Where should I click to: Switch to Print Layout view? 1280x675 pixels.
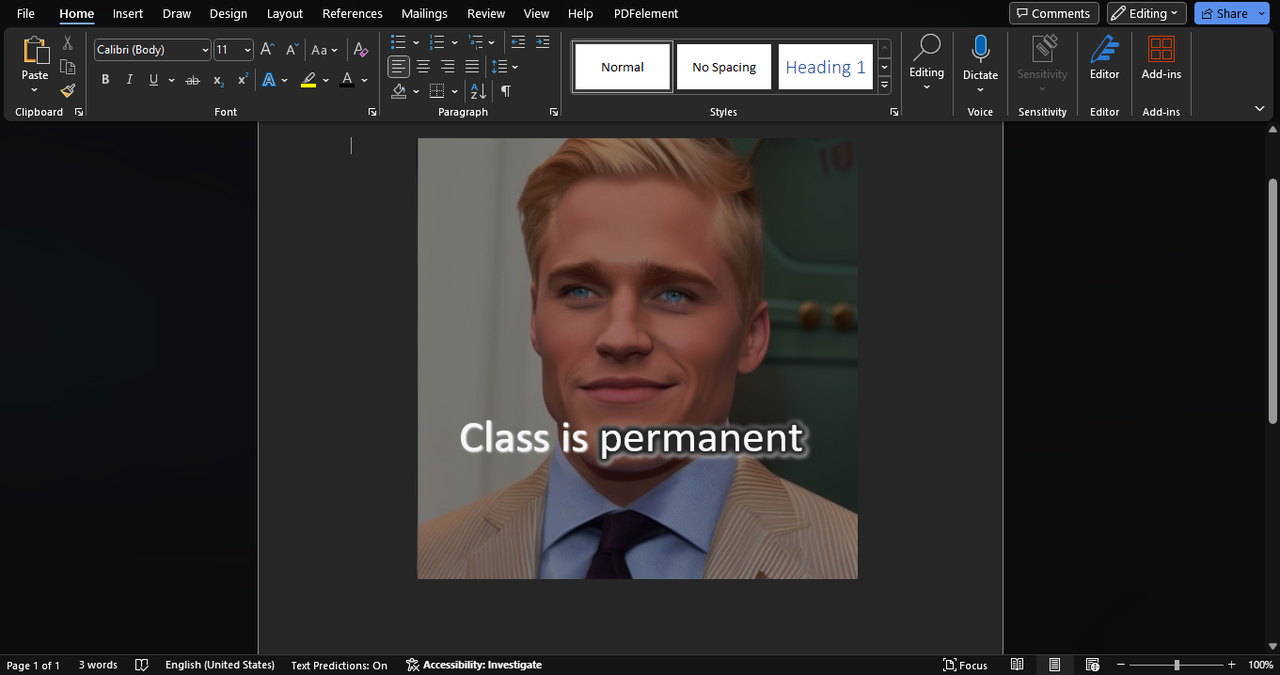[1055, 665]
